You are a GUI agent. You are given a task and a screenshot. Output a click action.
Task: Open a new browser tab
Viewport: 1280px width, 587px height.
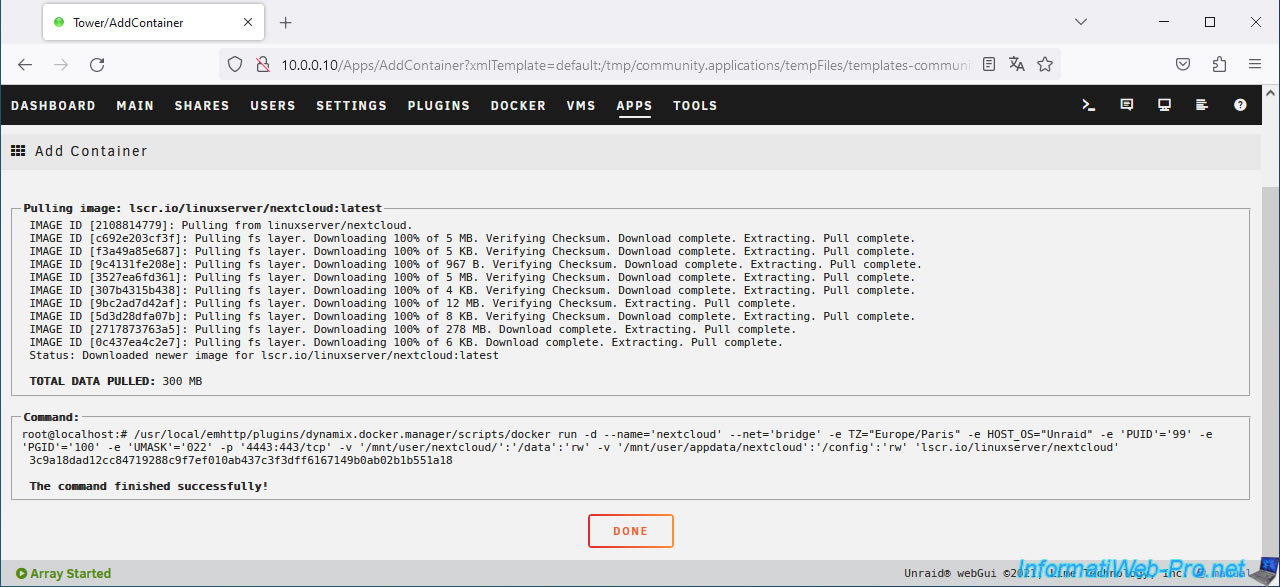(x=285, y=22)
